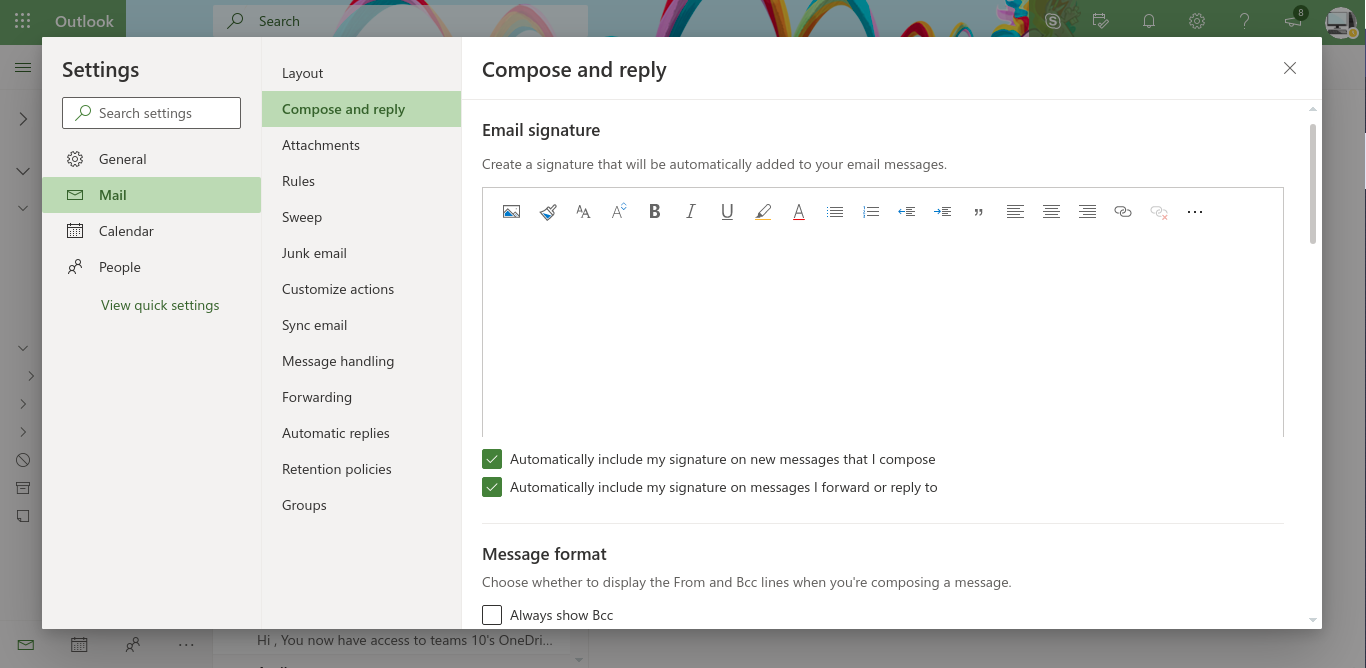Select the Format painter tool

pyautogui.click(x=547, y=212)
